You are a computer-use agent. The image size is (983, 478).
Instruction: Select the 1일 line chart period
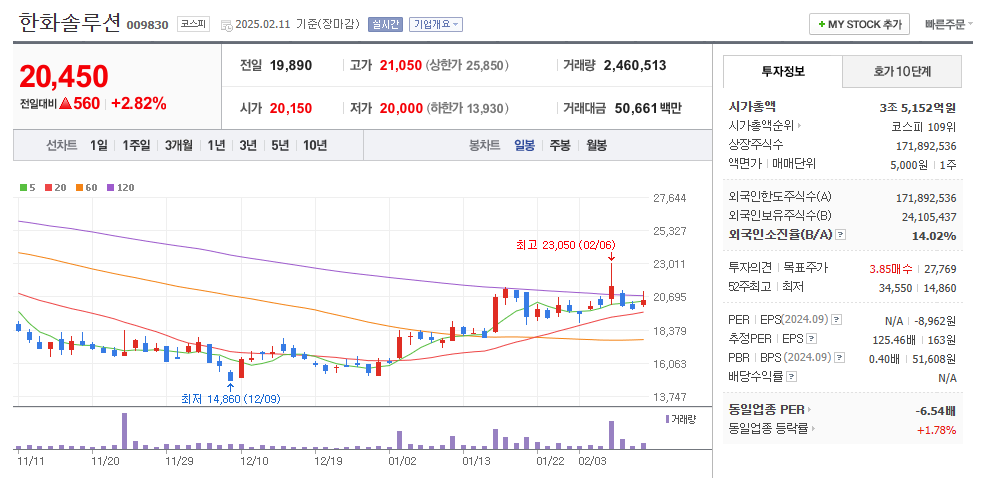point(98,146)
